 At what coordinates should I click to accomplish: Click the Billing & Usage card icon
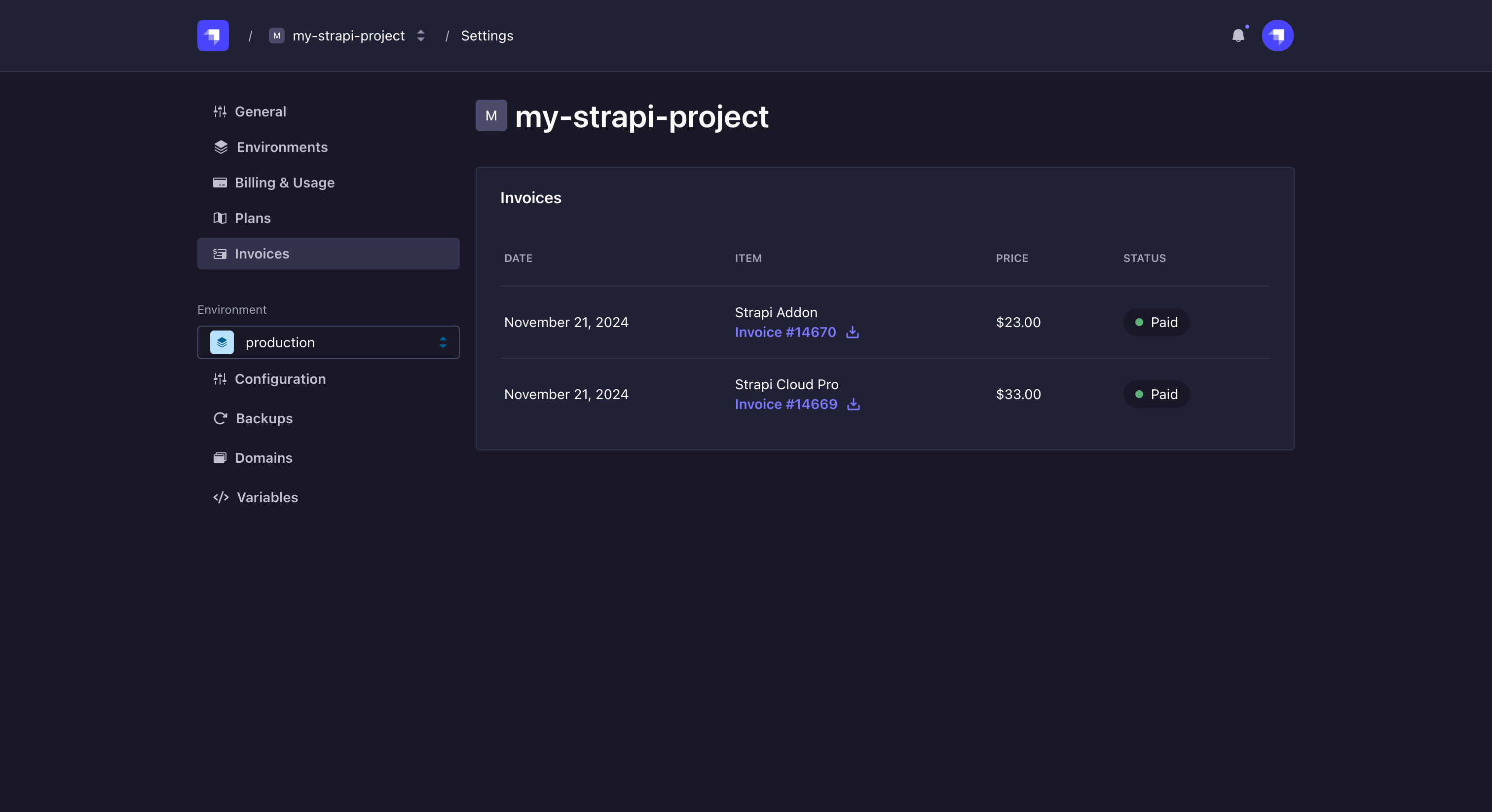(220, 183)
